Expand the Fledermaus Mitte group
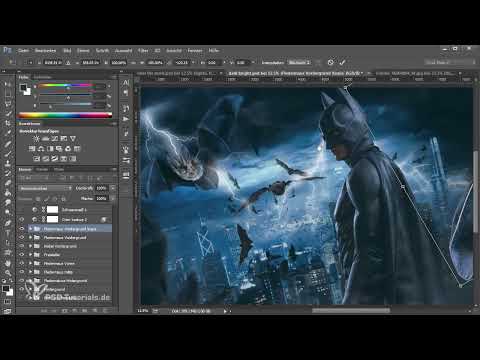The height and width of the screenshot is (360, 480). pyautogui.click(x=30, y=272)
